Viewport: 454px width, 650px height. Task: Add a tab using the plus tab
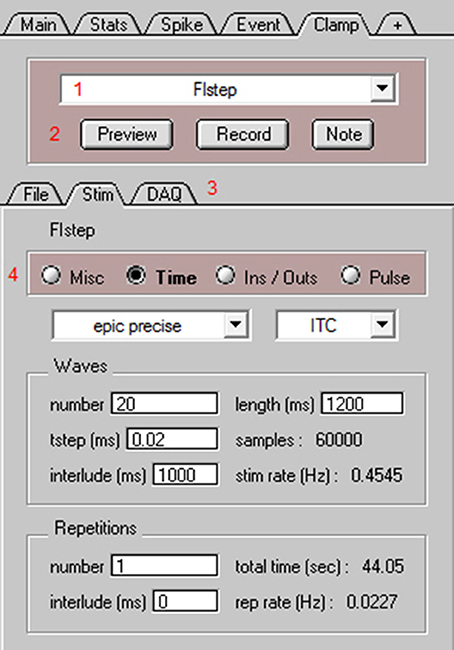pyautogui.click(x=397, y=25)
